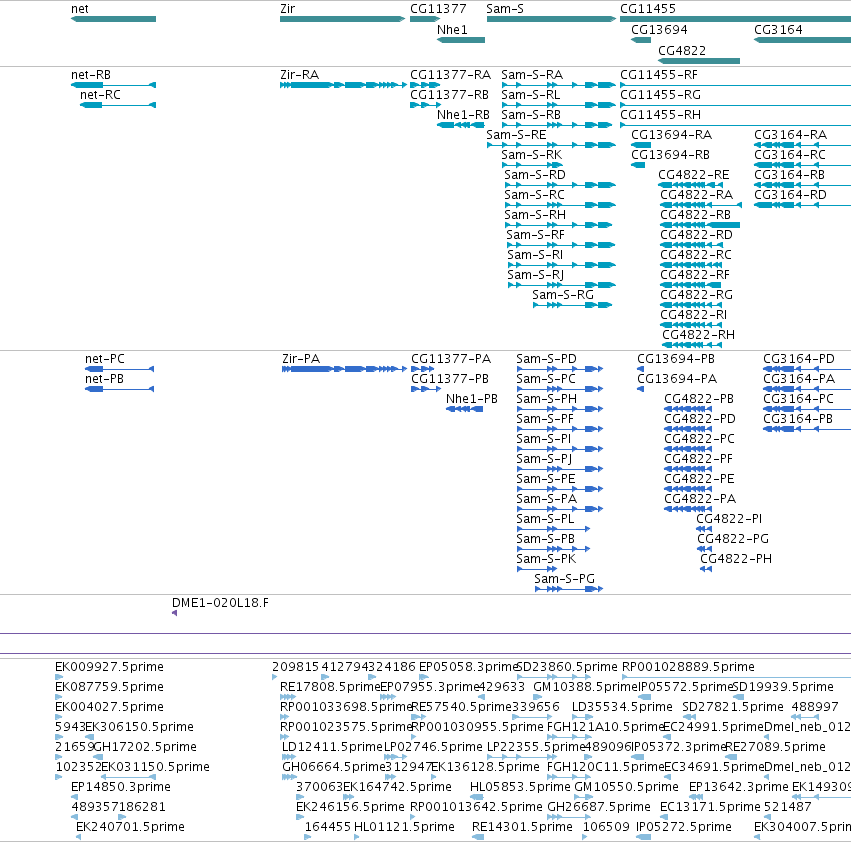Click the CG4822-PB protein
The width and height of the screenshot is (851, 842).
click(688, 409)
